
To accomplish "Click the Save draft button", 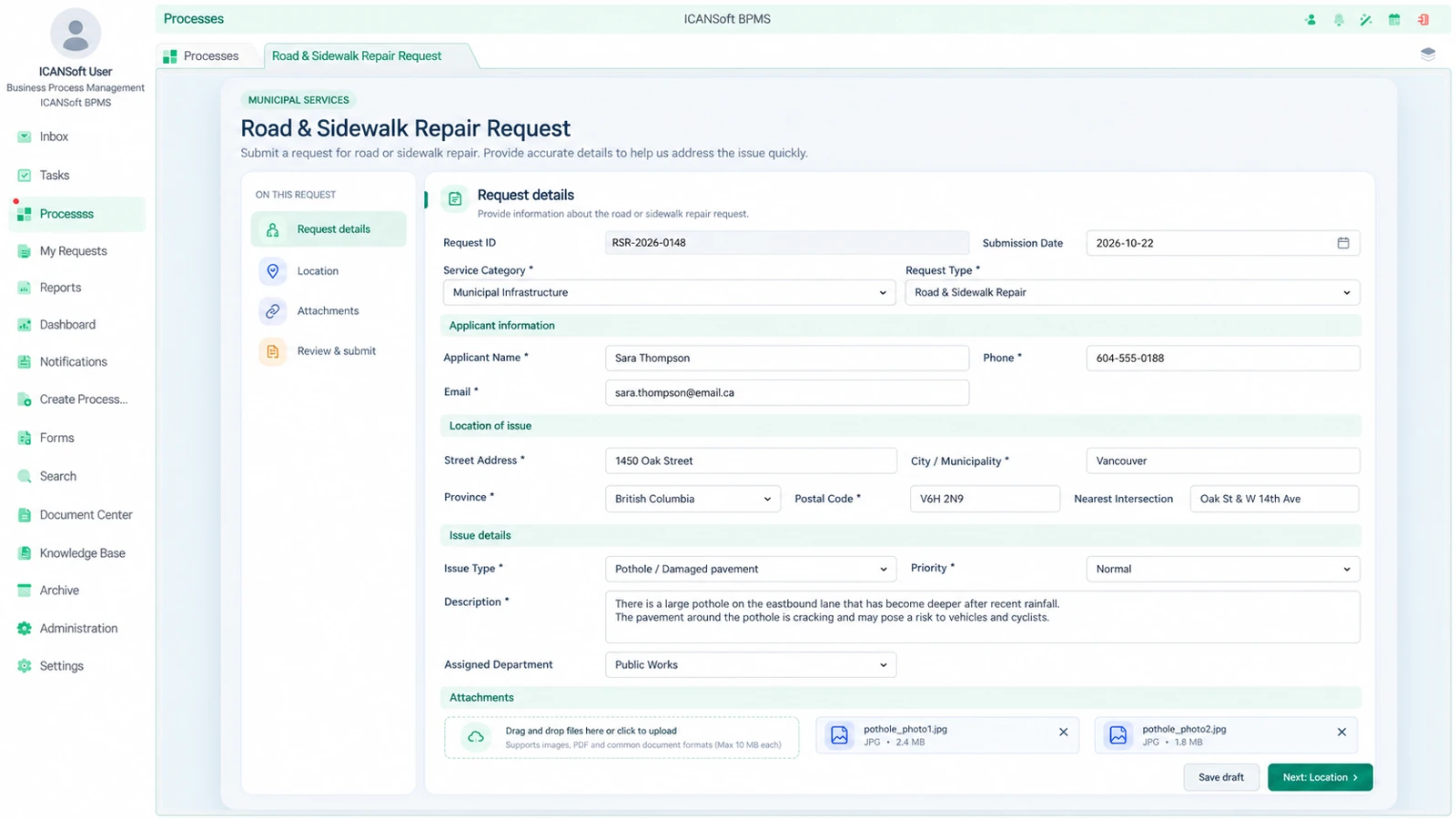I will tap(1221, 777).
